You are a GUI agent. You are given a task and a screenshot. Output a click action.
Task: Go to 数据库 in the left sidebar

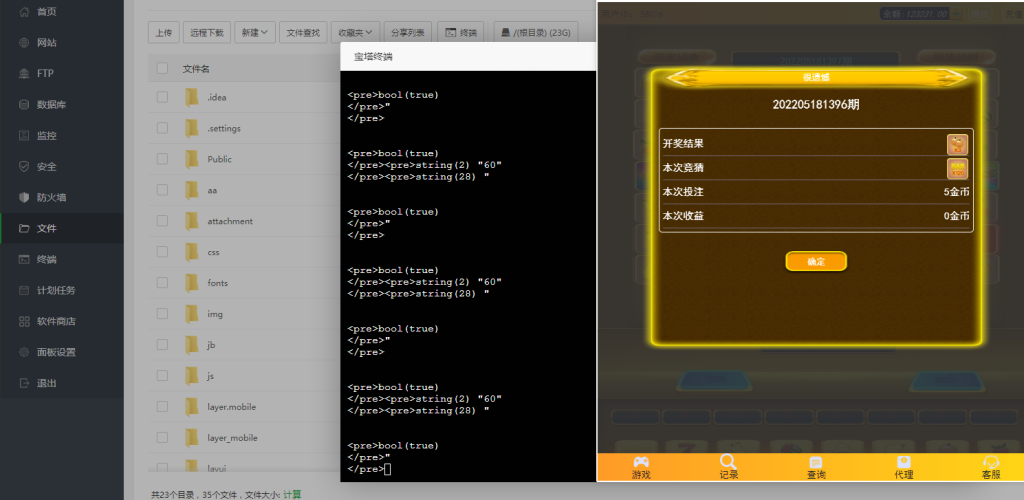[51, 105]
